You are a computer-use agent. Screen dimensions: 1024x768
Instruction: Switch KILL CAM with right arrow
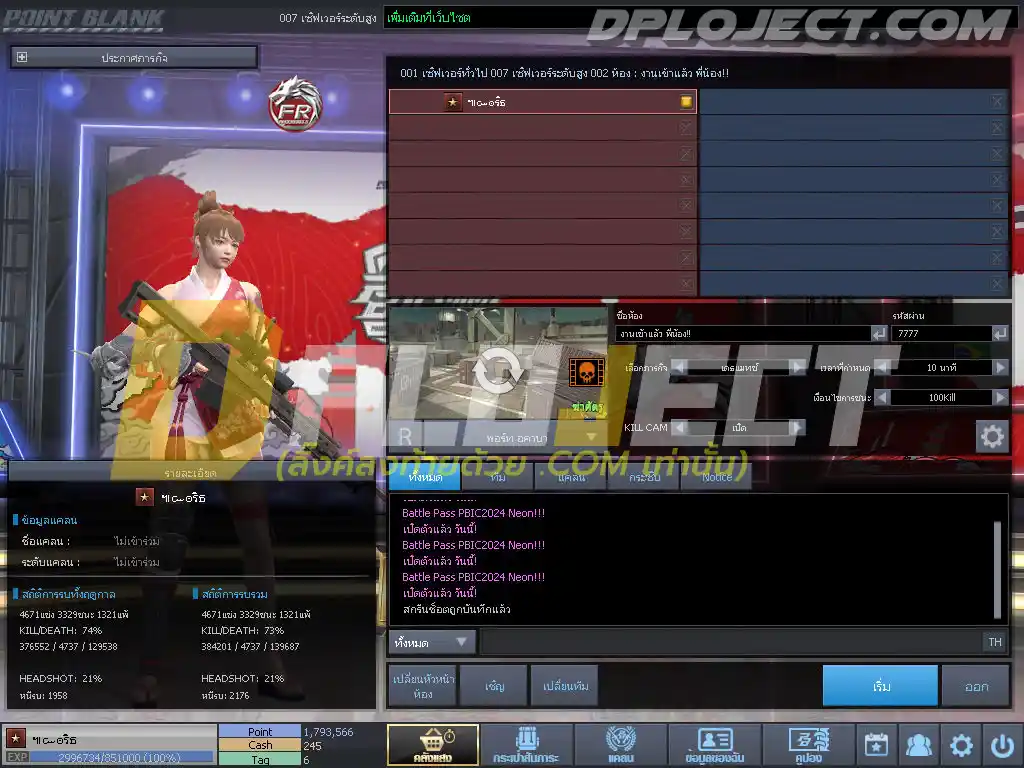(x=797, y=427)
